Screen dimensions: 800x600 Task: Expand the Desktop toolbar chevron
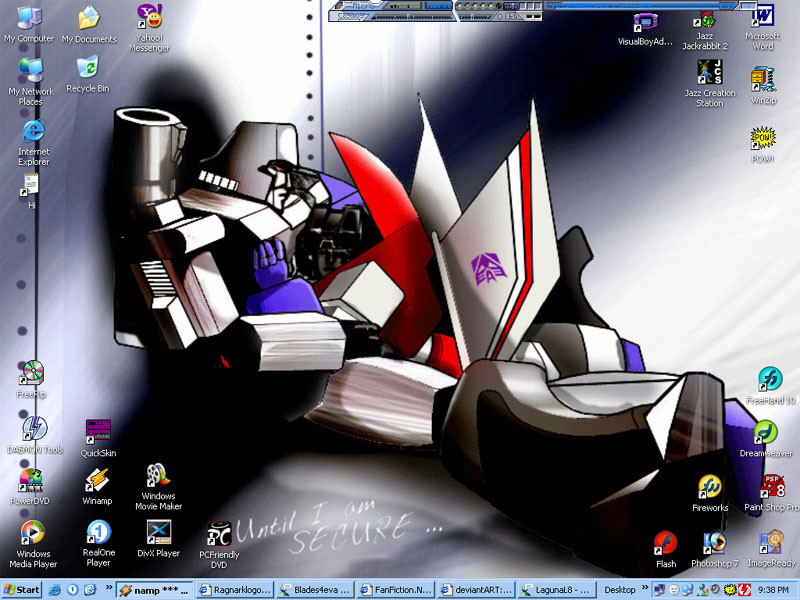645,588
